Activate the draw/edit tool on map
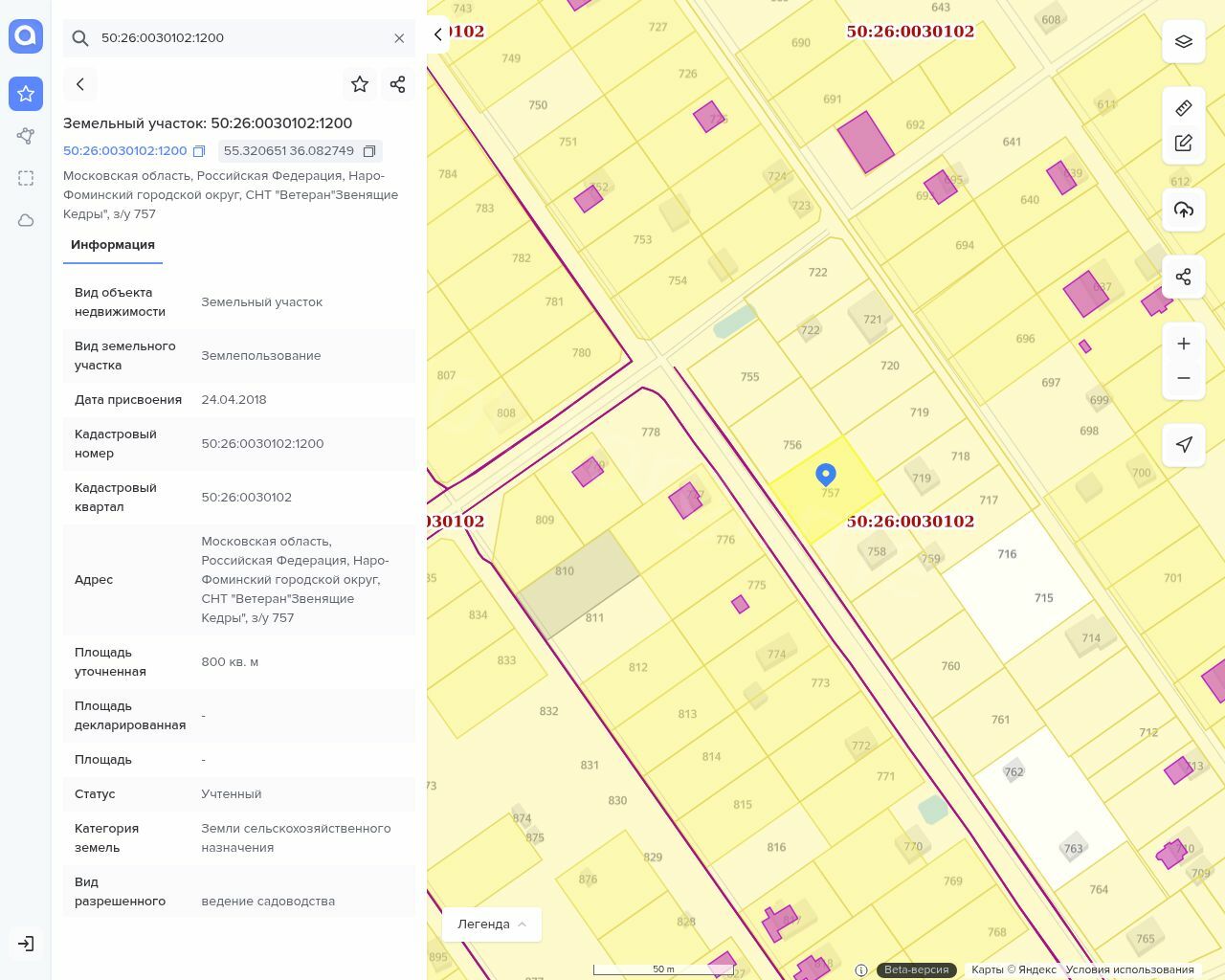The image size is (1225, 980). point(1183,143)
